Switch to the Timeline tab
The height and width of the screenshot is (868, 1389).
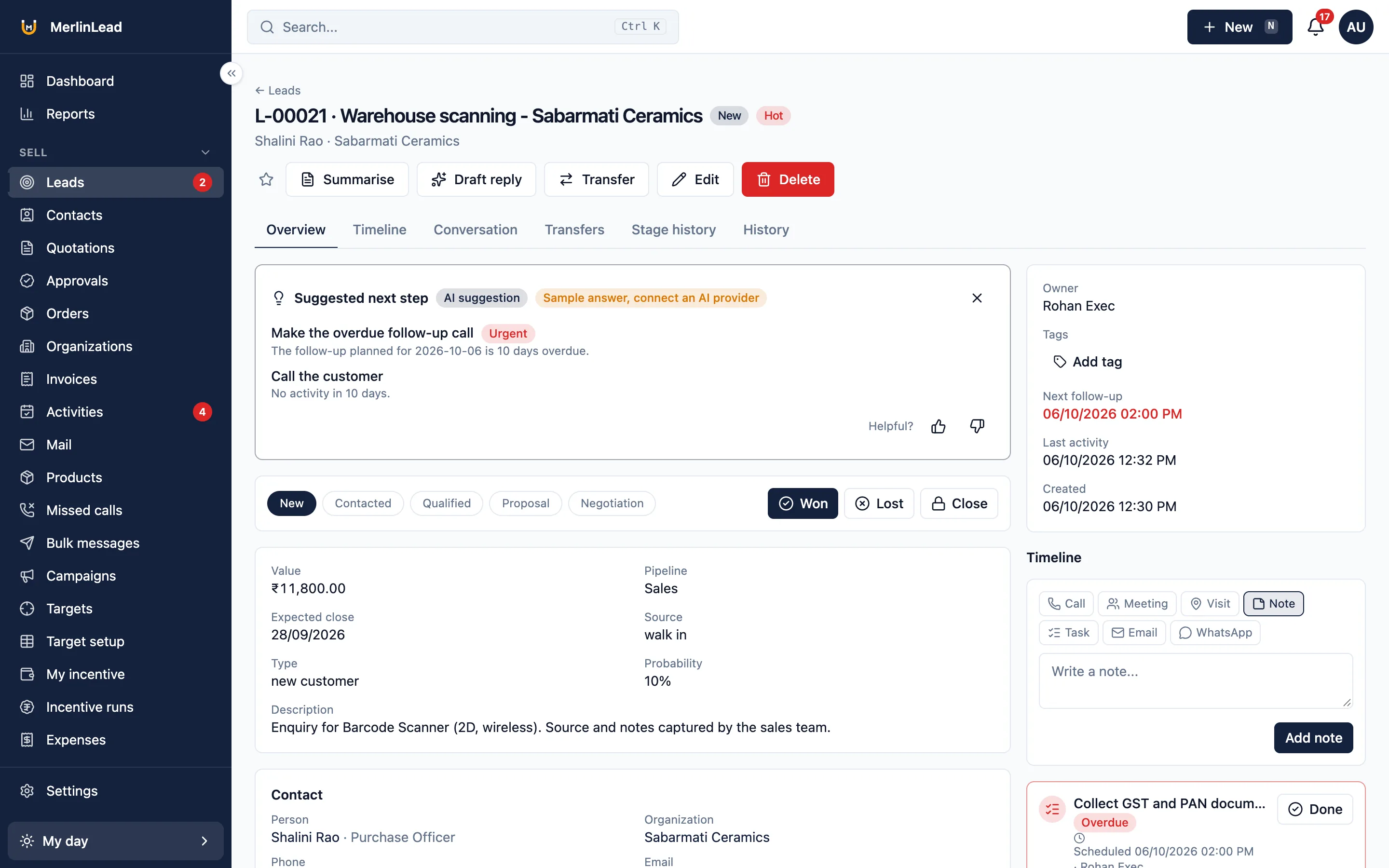point(380,230)
